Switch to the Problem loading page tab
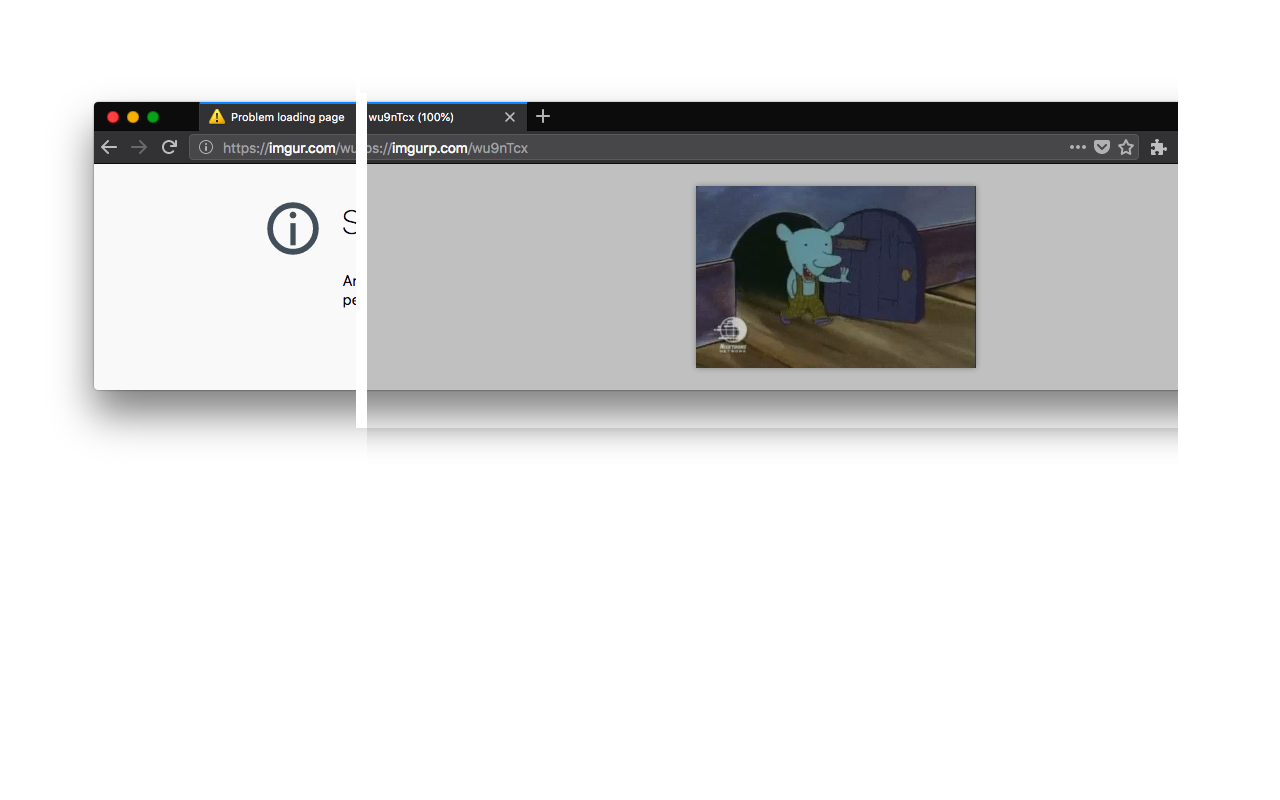Screen dimensions: 1280x800 [278, 117]
